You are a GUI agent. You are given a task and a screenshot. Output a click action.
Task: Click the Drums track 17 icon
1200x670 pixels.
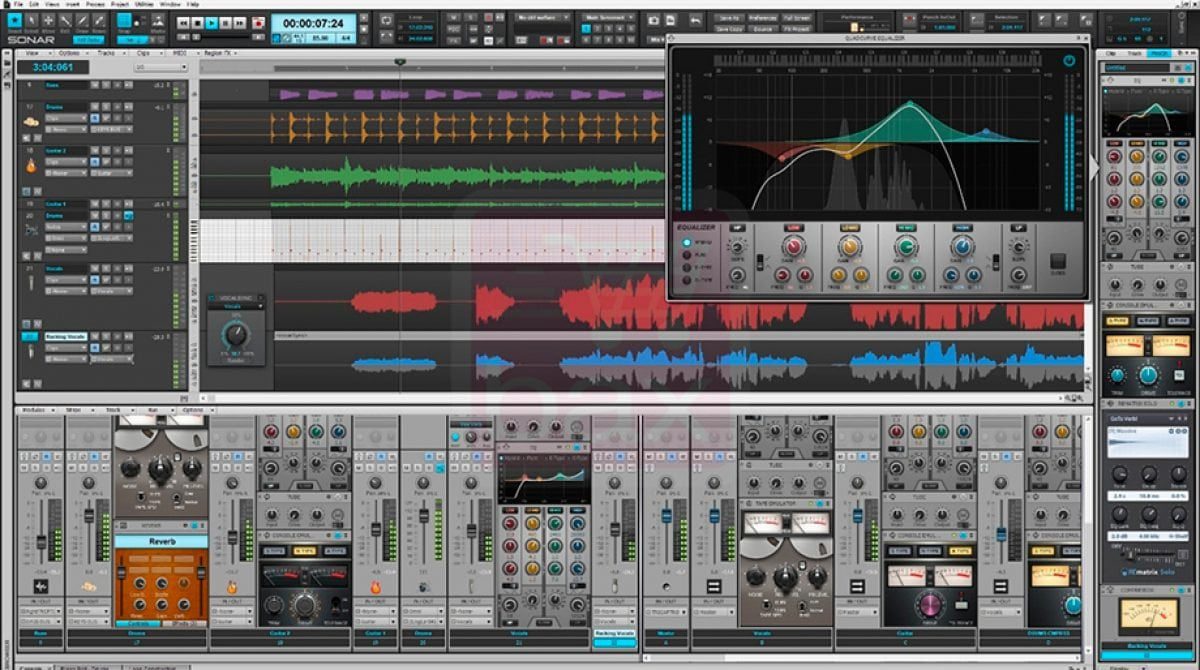[31, 121]
